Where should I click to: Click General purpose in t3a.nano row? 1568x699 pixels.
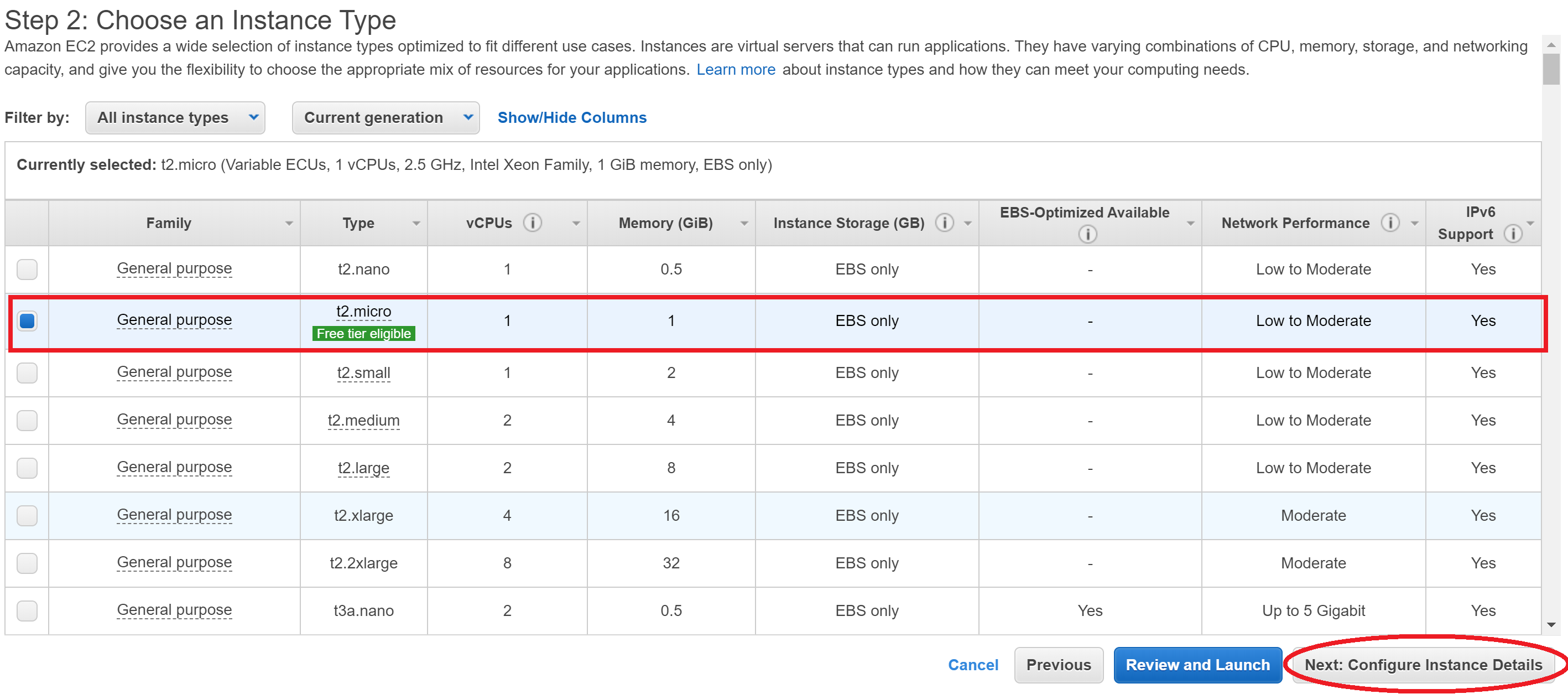[174, 610]
